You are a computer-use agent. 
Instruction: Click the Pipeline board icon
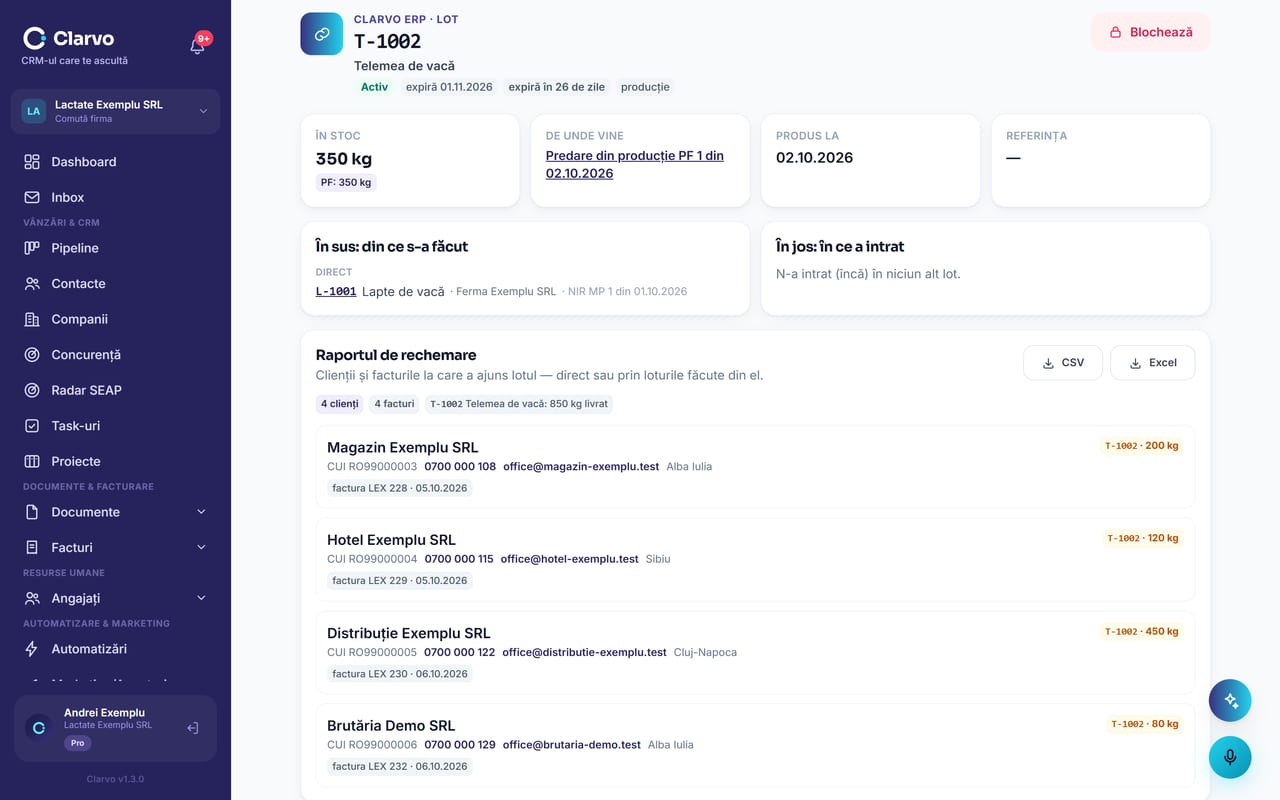click(32, 248)
